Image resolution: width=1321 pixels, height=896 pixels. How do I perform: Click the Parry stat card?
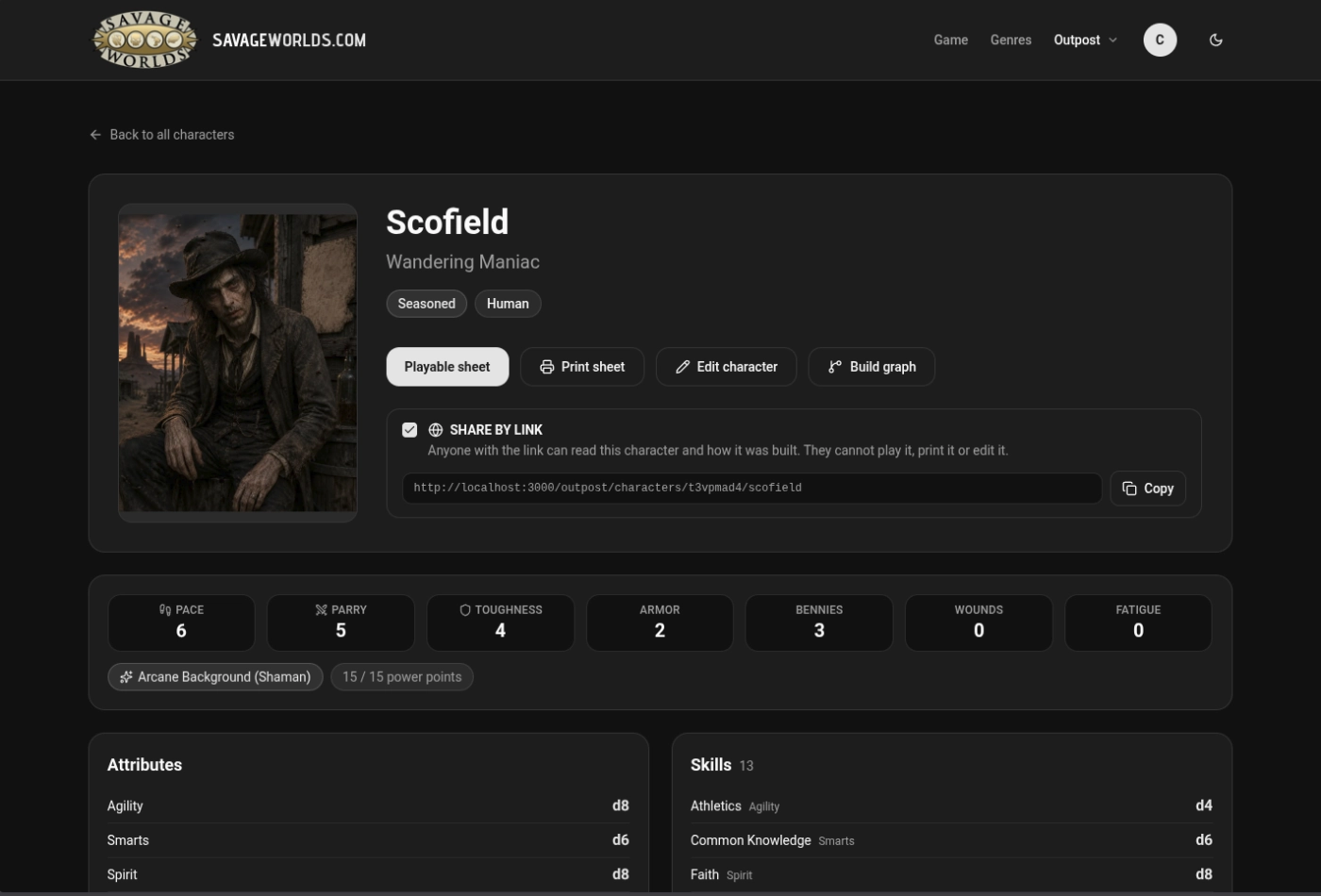pos(341,622)
